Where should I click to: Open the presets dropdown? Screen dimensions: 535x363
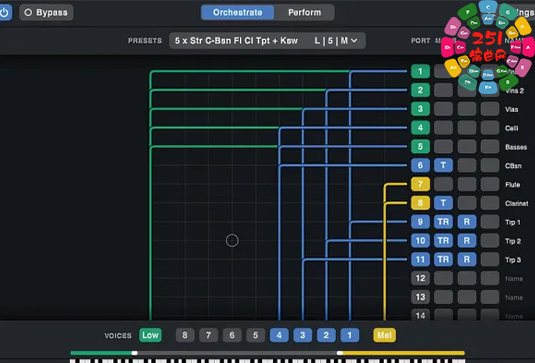click(x=267, y=41)
